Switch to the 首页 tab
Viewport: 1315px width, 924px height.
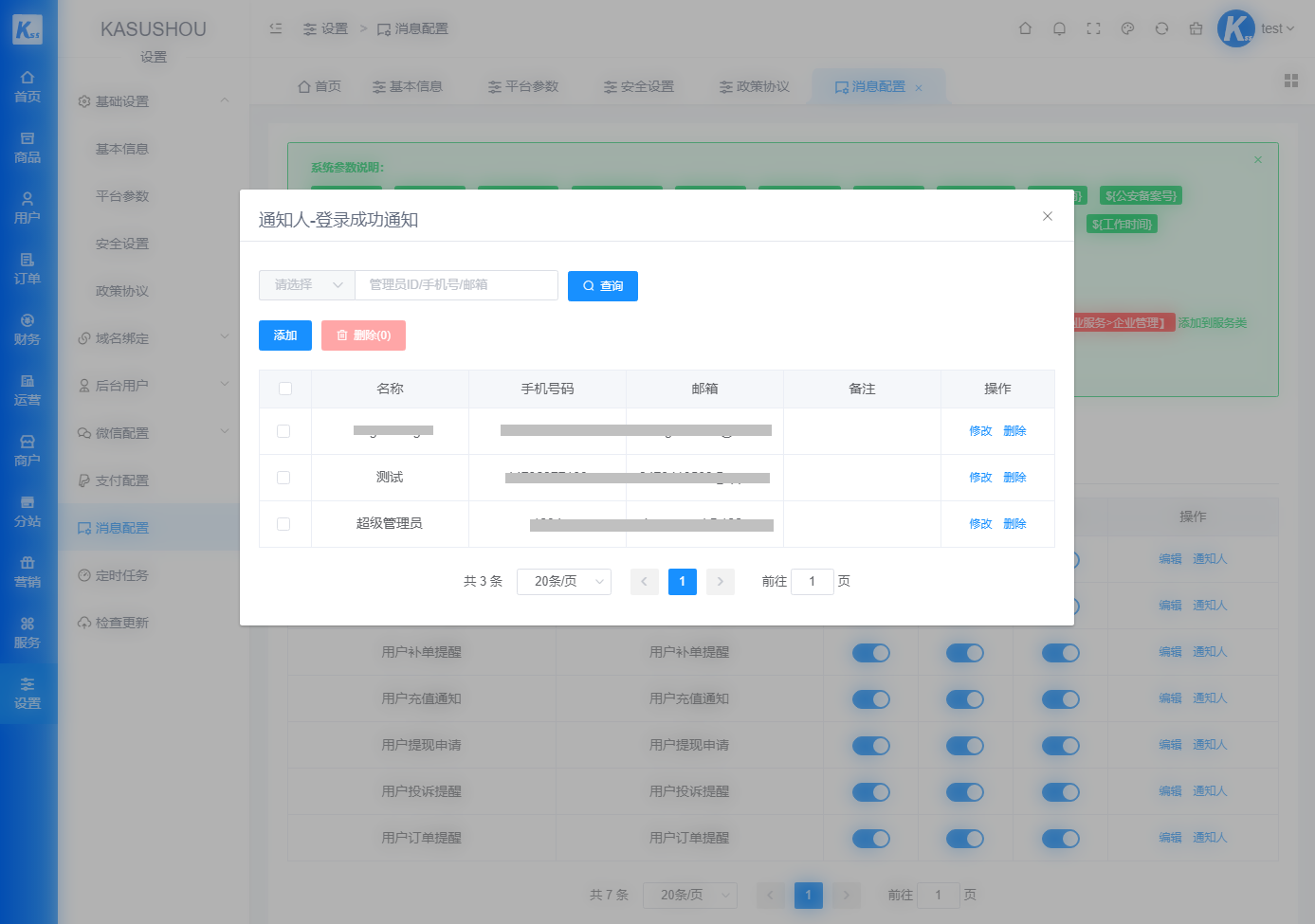coord(320,86)
